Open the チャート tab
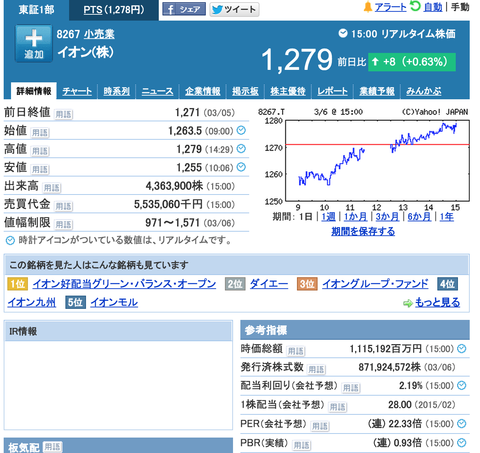Viewport: 480px width, 453px height. coord(77,91)
